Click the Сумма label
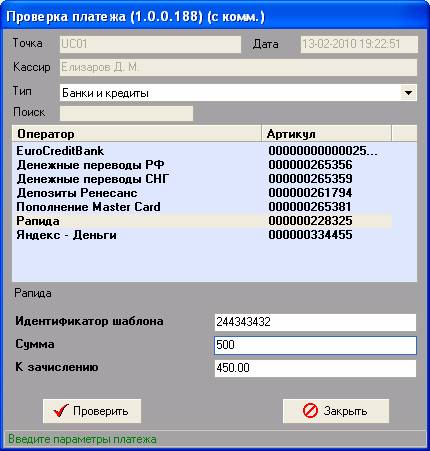 point(35,344)
